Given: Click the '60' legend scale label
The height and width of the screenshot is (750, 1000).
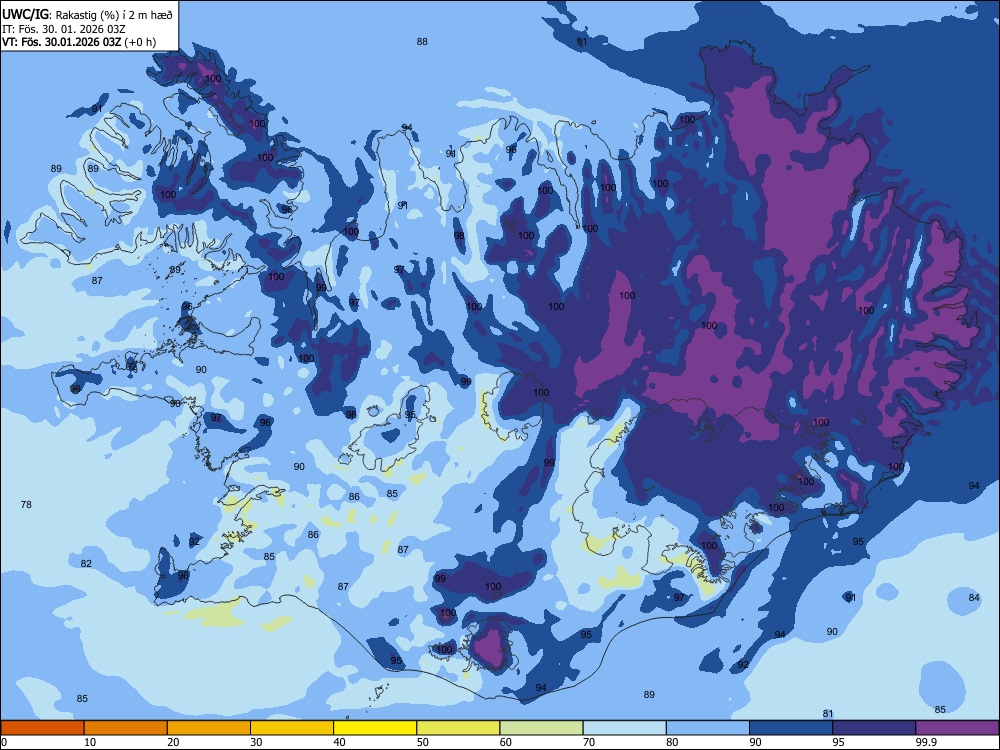Looking at the screenshot, I should click(x=506, y=742).
